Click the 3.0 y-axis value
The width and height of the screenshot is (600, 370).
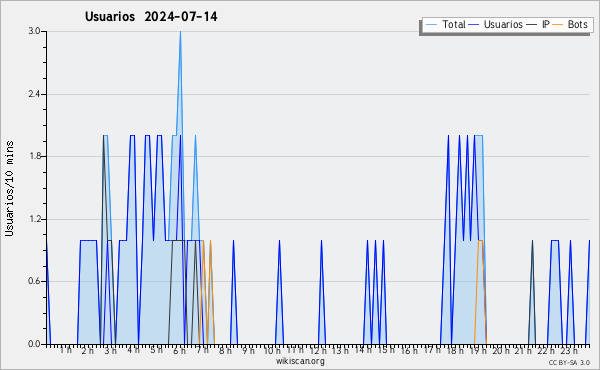click(35, 31)
